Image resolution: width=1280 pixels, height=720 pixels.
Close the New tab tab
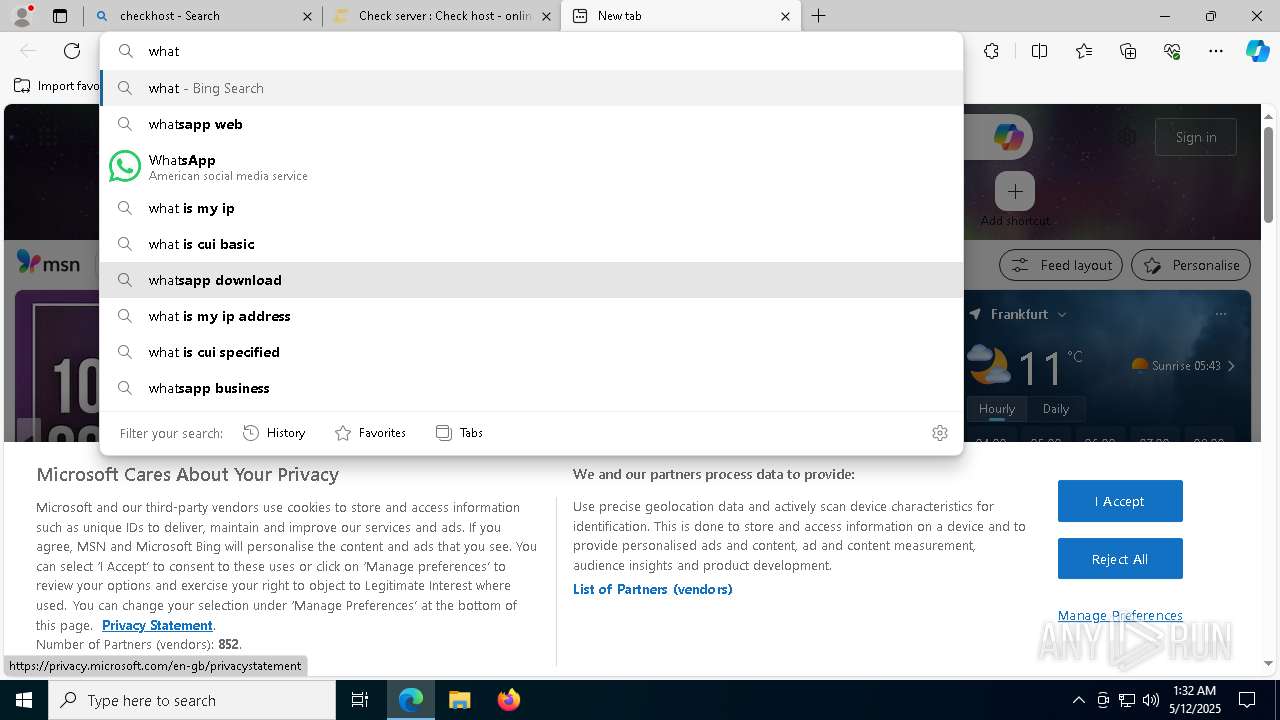pyautogui.click(x=785, y=16)
